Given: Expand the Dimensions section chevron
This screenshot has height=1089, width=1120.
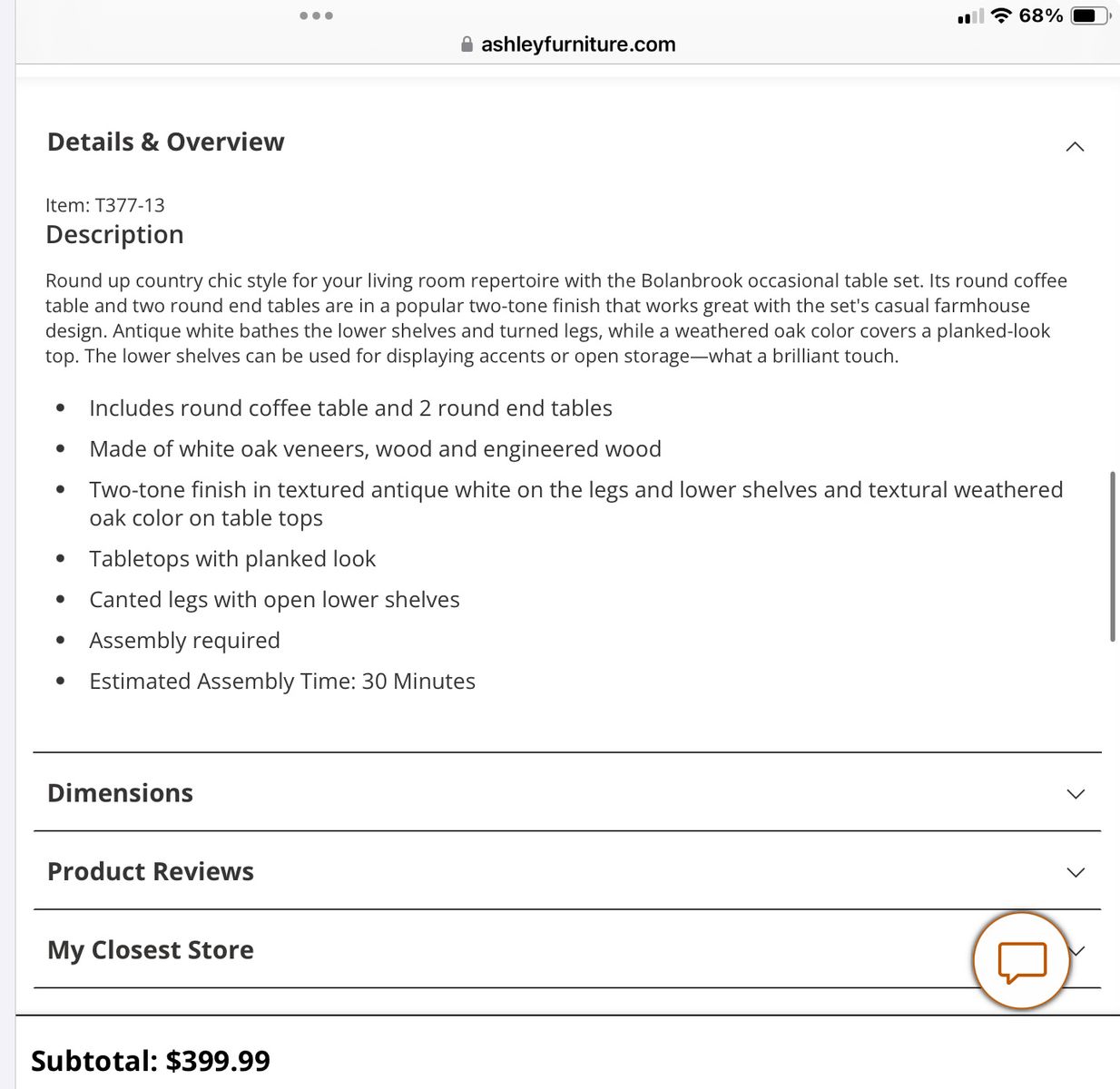Looking at the screenshot, I should pos(1076,794).
